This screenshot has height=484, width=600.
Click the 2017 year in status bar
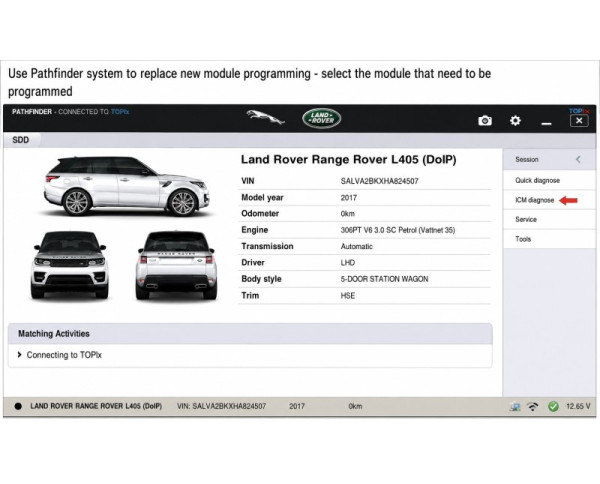pos(297,406)
